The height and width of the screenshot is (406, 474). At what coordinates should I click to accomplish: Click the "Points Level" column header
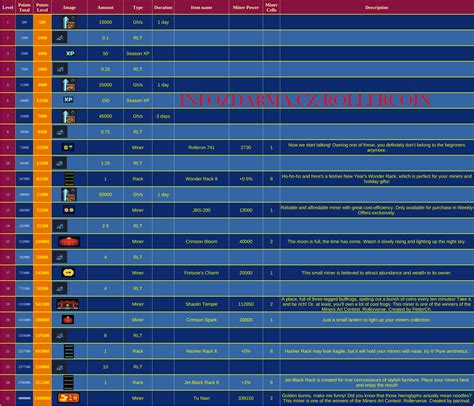(42, 7)
